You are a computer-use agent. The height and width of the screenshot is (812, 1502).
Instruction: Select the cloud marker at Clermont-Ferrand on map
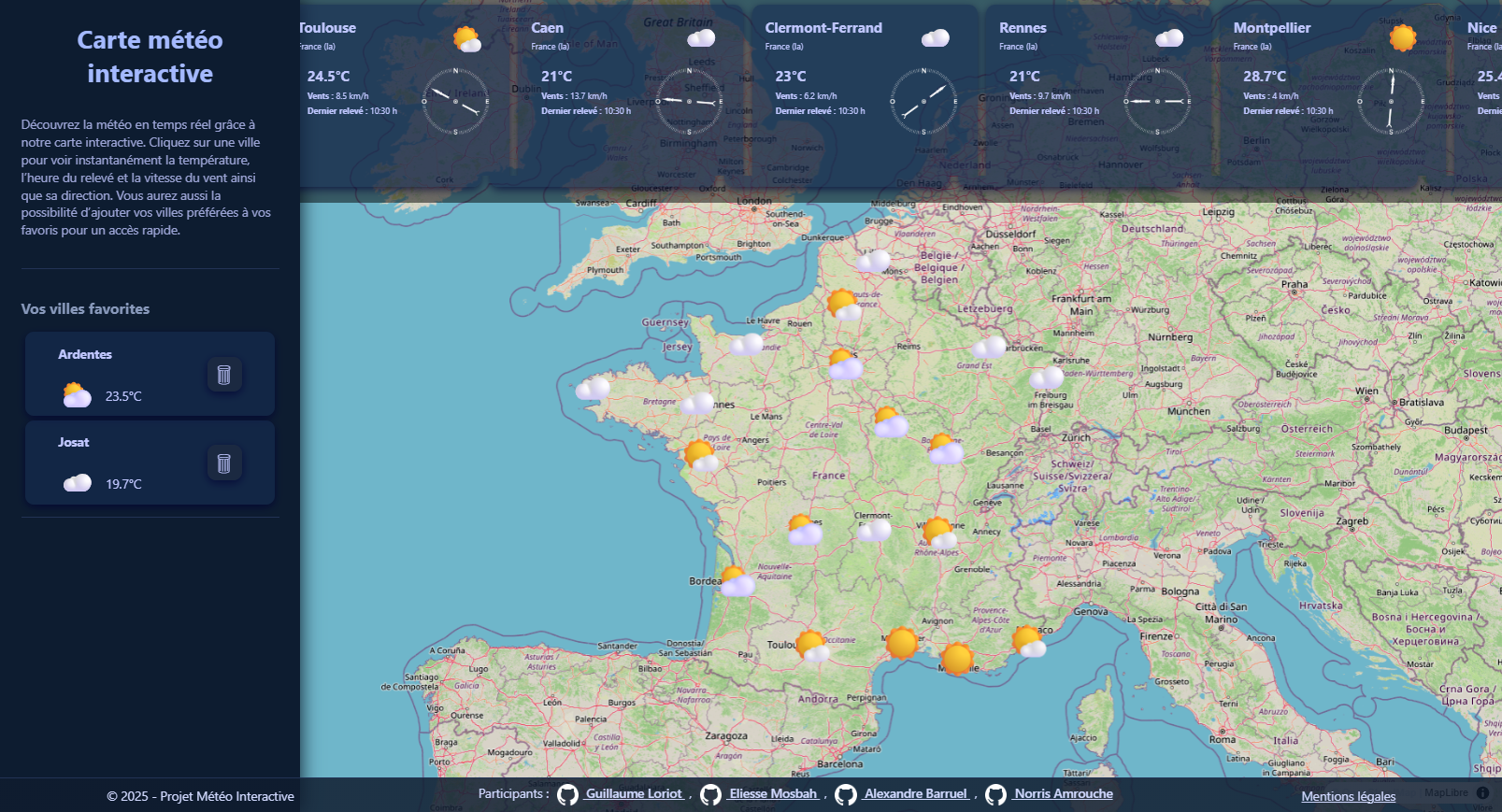875,531
